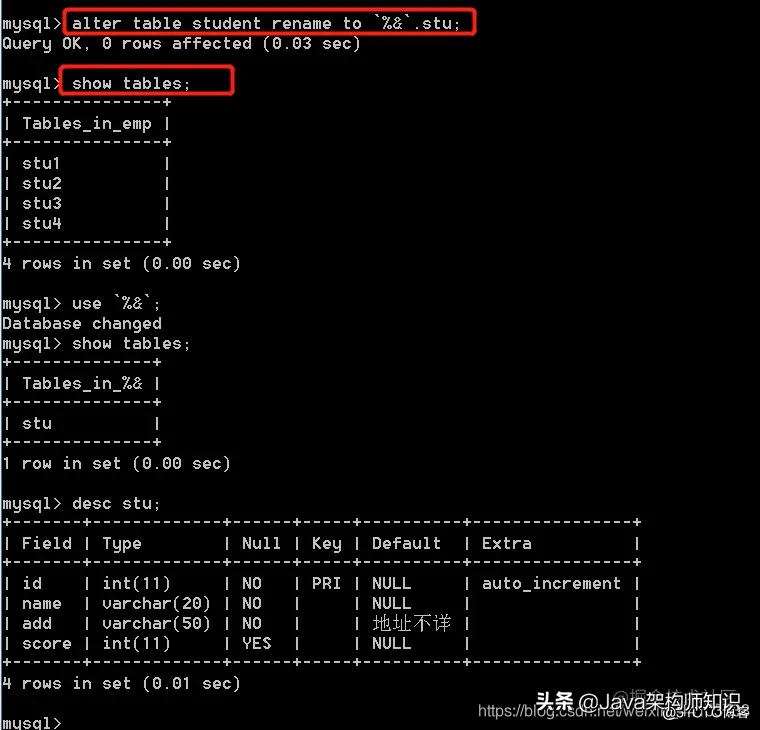
Task: Click the PRI key value
Action: pos(326,583)
